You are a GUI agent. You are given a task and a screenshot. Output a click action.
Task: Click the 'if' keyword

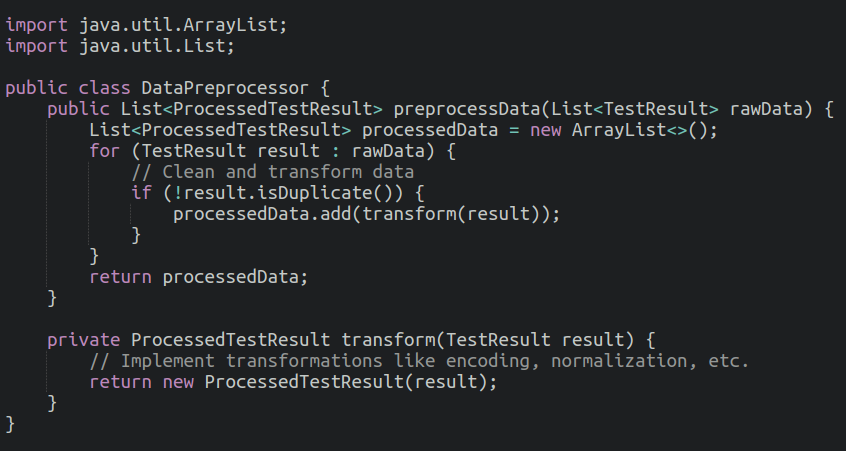pos(141,192)
